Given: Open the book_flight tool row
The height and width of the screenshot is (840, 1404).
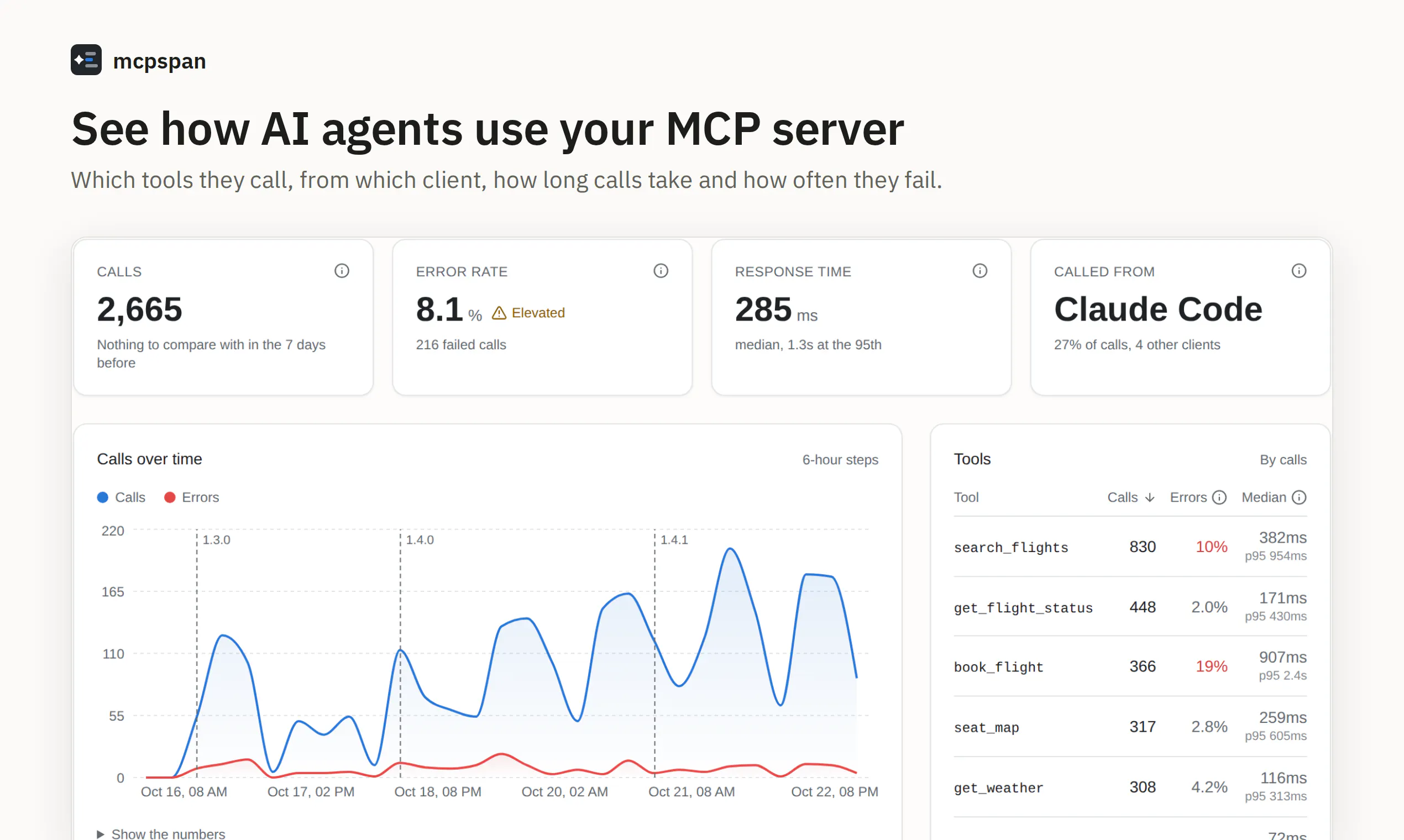Looking at the screenshot, I should 1130,666.
